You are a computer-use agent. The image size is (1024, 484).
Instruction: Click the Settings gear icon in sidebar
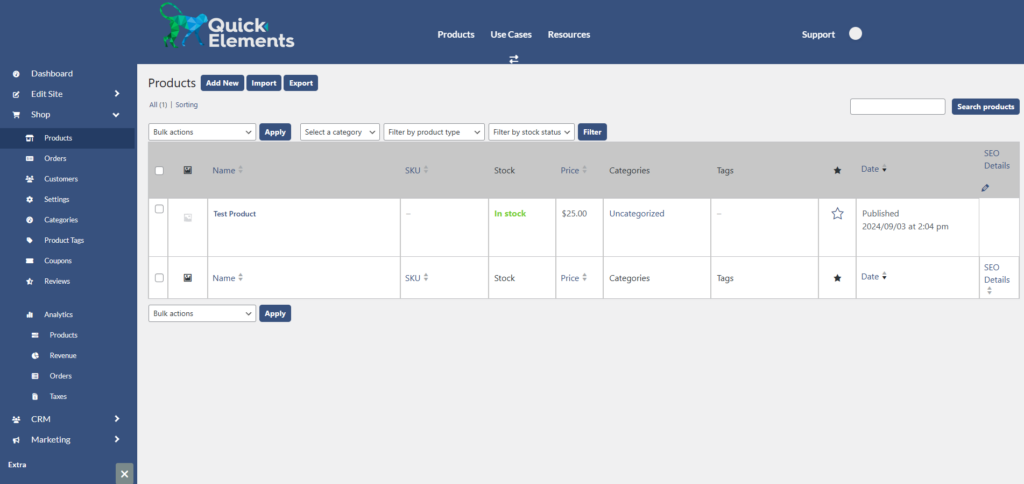pyautogui.click(x=29, y=199)
